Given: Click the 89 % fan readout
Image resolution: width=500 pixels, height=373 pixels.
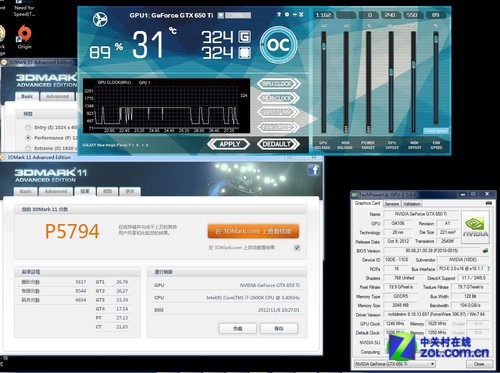Looking at the screenshot, I should pyautogui.click(x=106, y=52).
